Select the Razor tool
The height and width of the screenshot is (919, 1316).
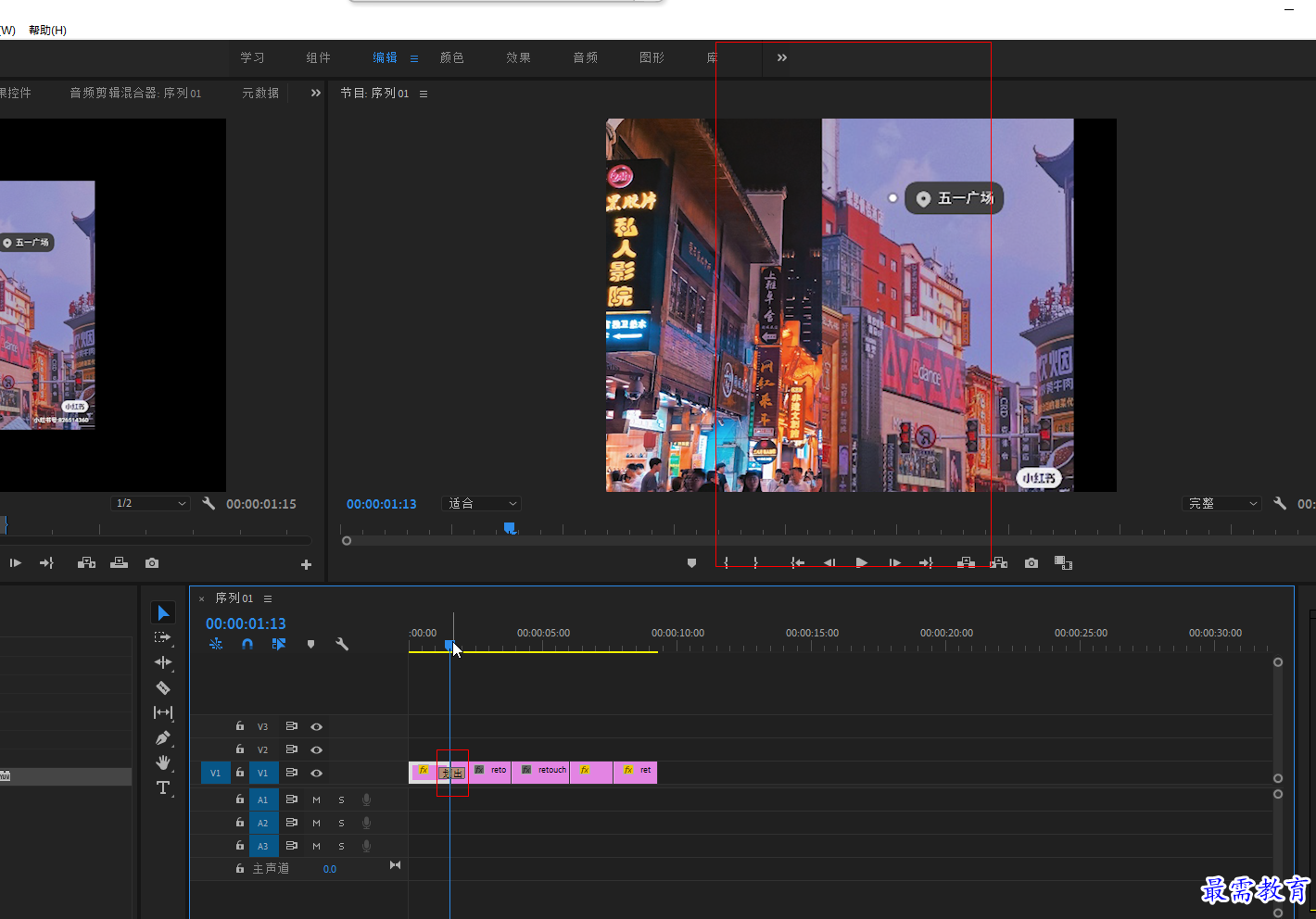(163, 687)
